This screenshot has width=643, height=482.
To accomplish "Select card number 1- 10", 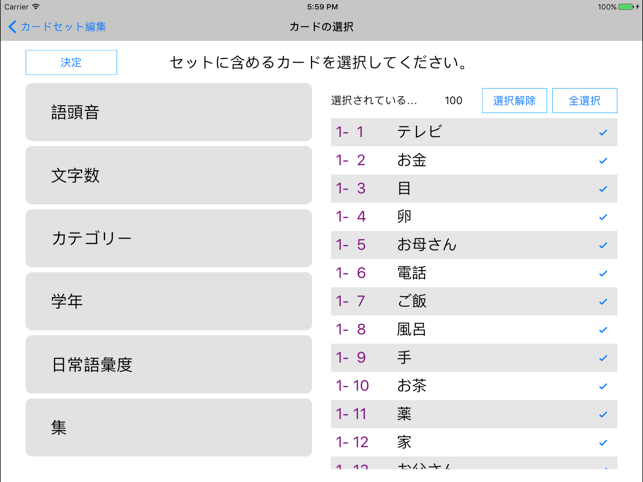I will click(x=474, y=386).
